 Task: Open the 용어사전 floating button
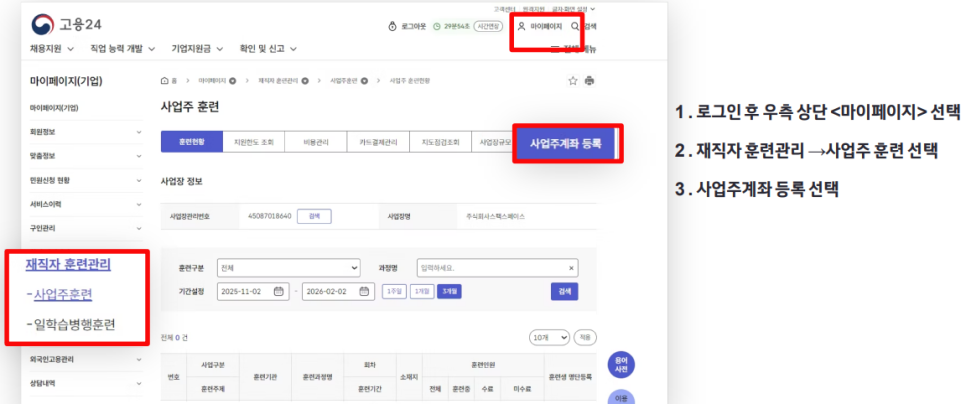621,366
